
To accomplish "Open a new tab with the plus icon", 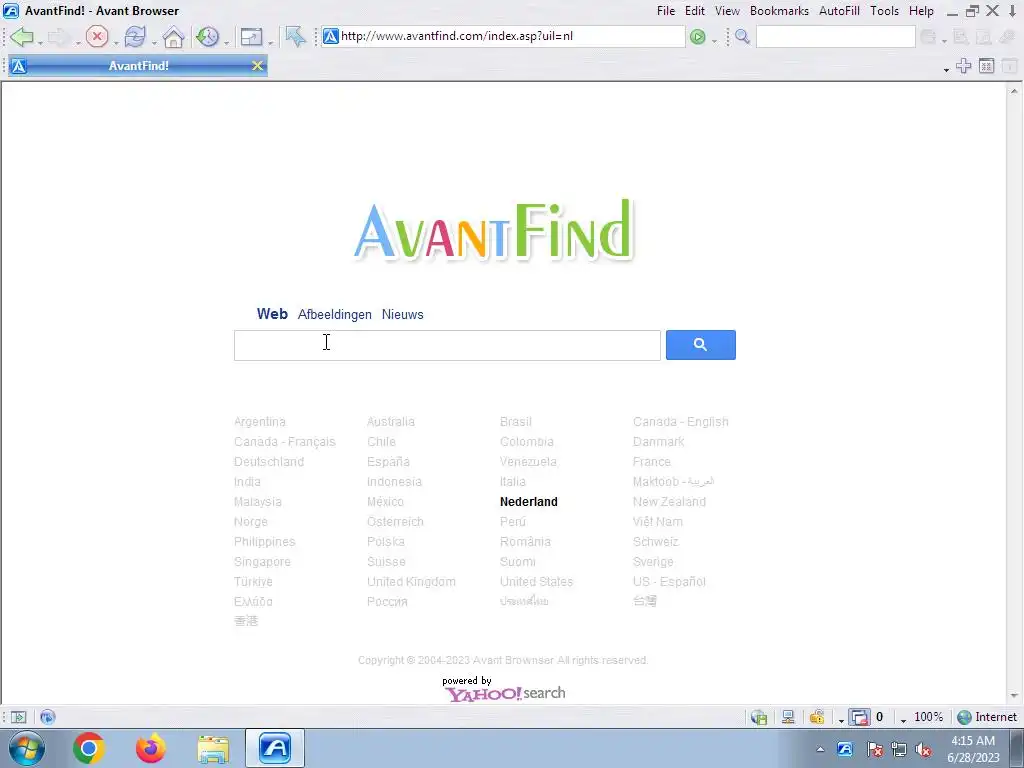I will pyautogui.click(x=963, y=66).
